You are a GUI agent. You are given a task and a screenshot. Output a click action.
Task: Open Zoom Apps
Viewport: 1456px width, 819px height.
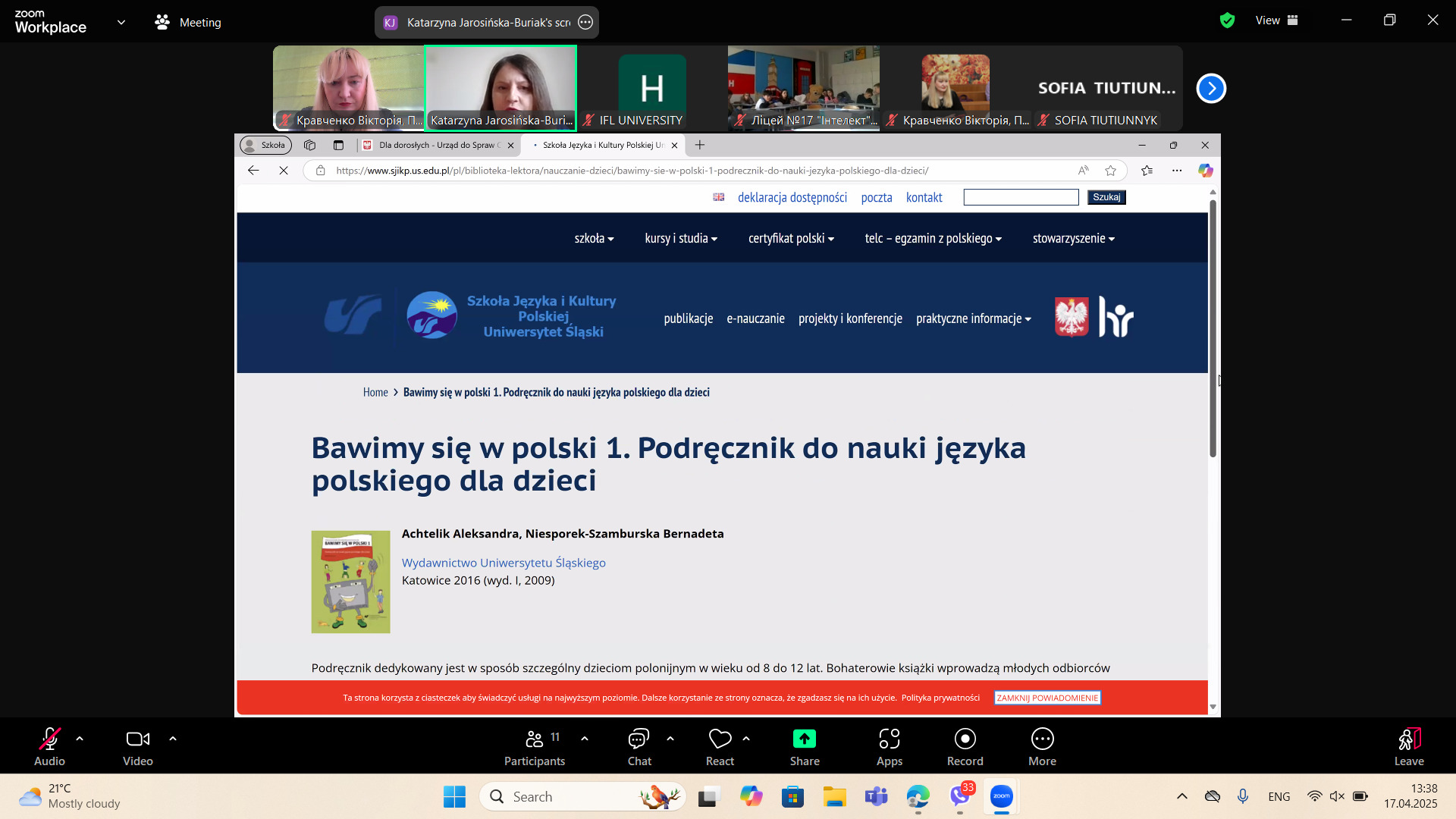[x=890, y=747]
